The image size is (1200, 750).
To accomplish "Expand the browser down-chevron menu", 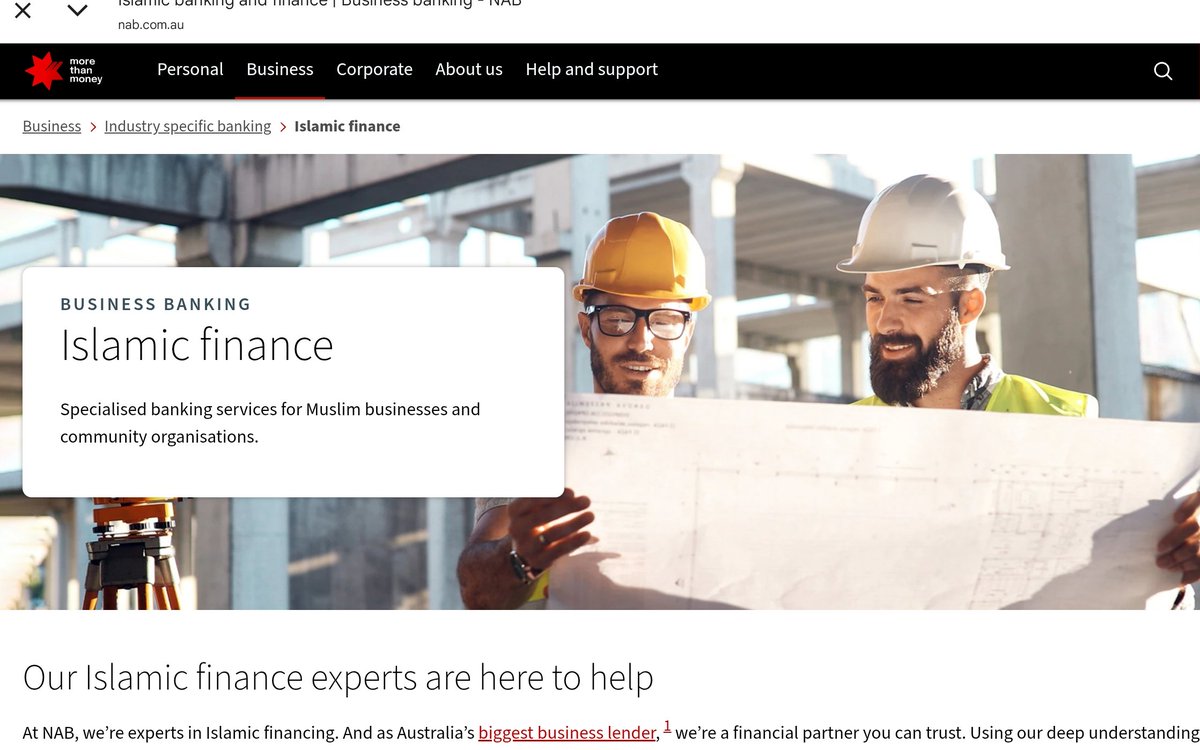I will click(x=77, y=11).
